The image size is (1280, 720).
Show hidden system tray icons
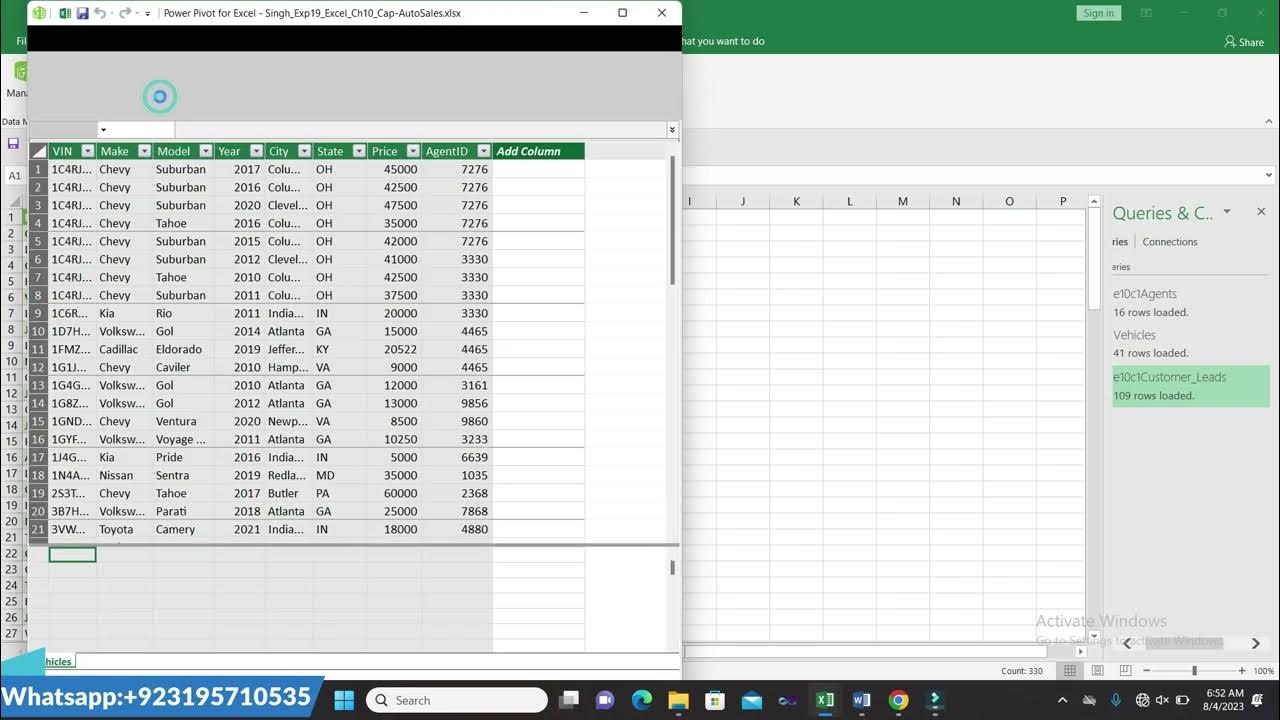(1062, 700)
